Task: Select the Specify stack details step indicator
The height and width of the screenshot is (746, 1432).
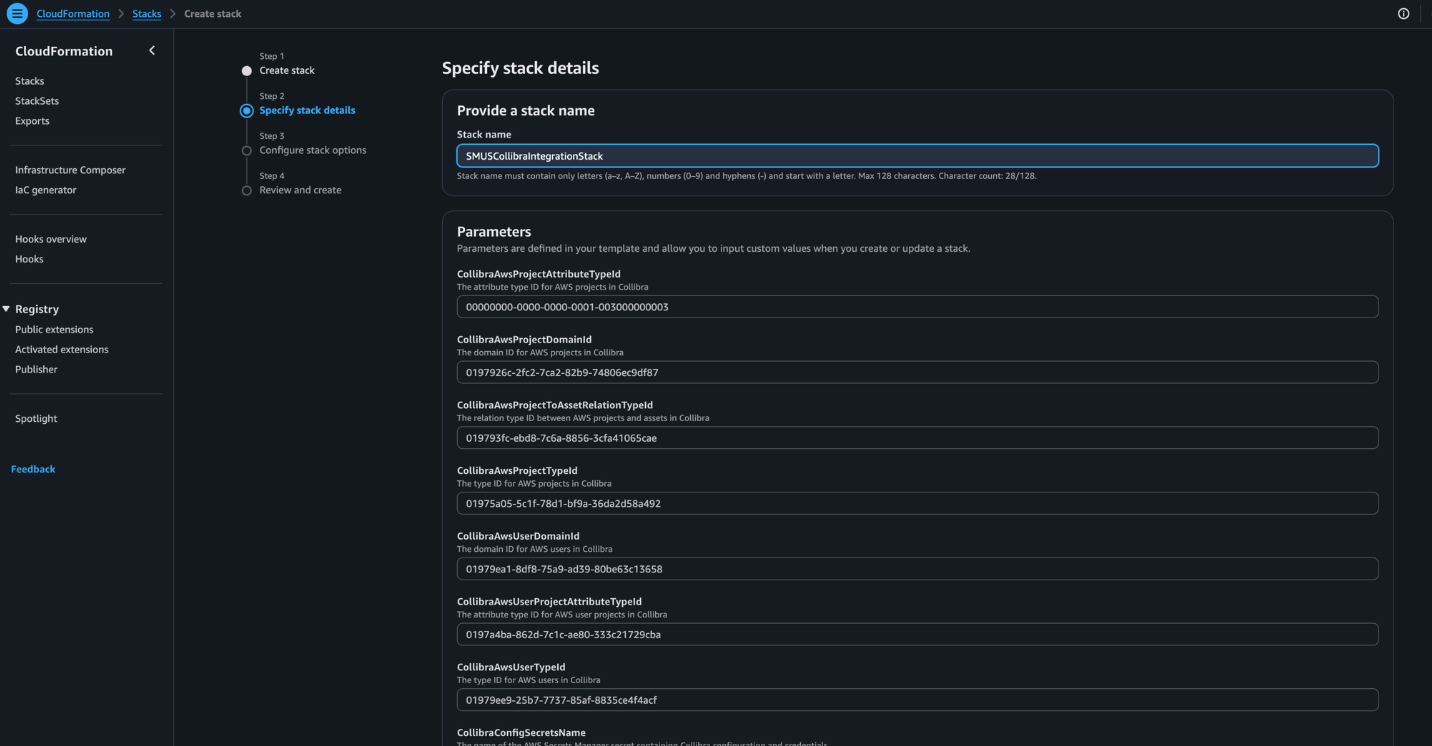Action: point(247,111)
